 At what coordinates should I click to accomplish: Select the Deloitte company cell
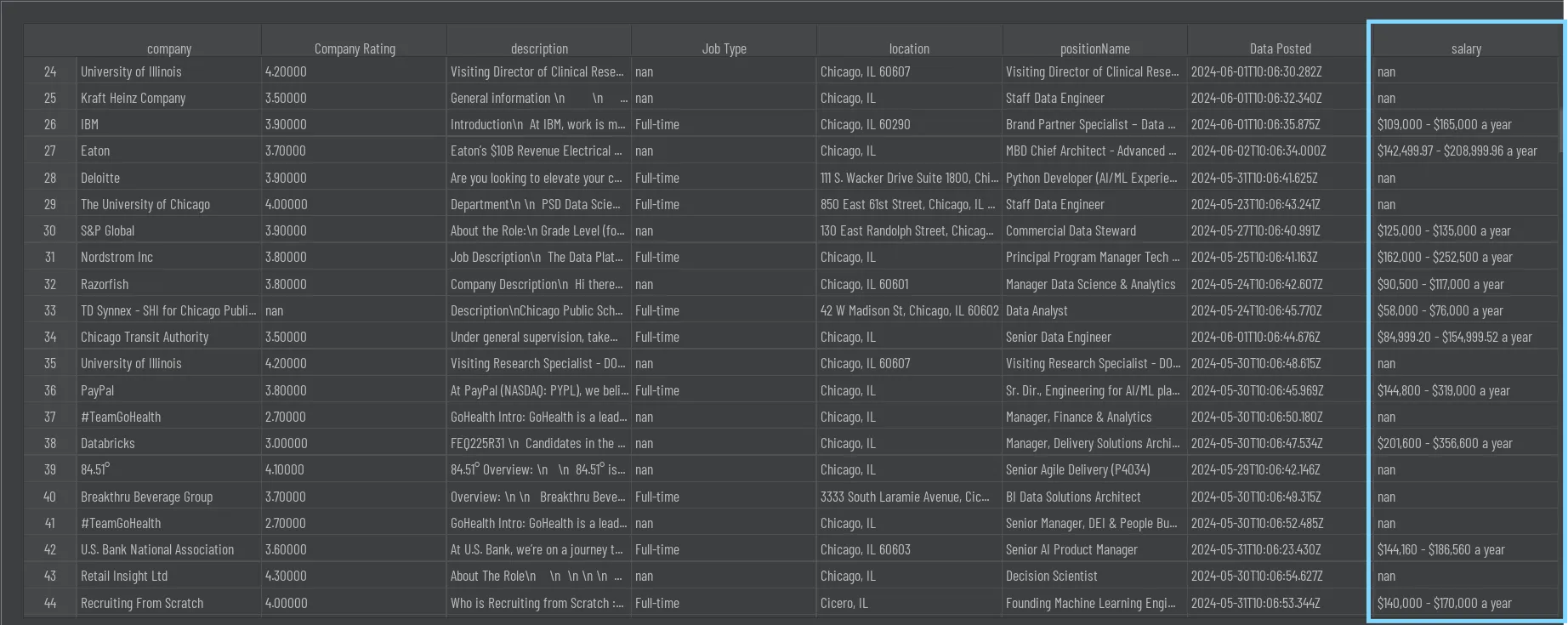(x=168, y=178)
